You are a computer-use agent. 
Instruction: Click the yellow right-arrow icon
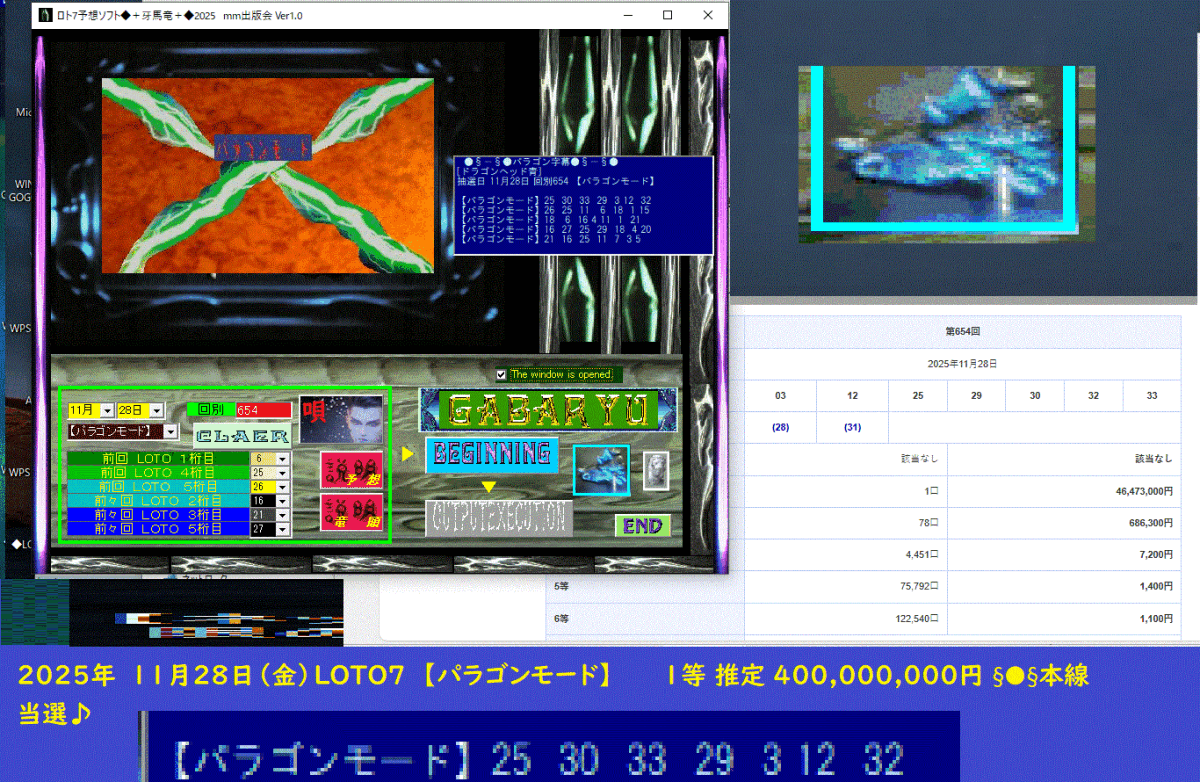(406, 453)
